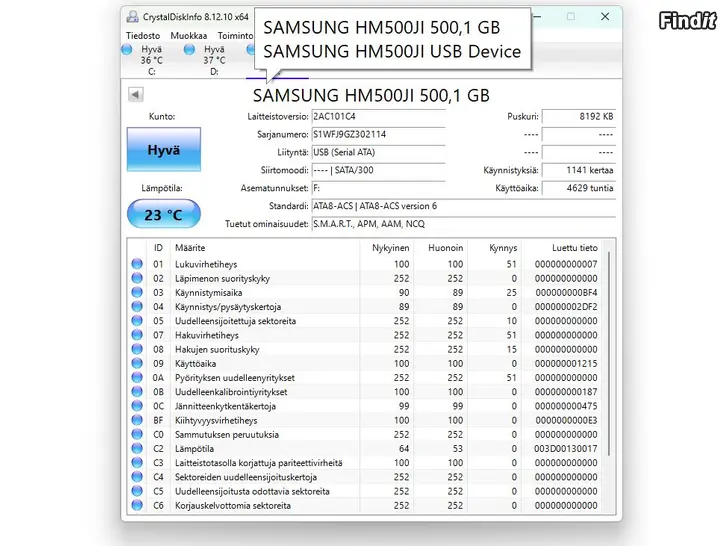Click status orb for 09 Käyttöaika

137,363
